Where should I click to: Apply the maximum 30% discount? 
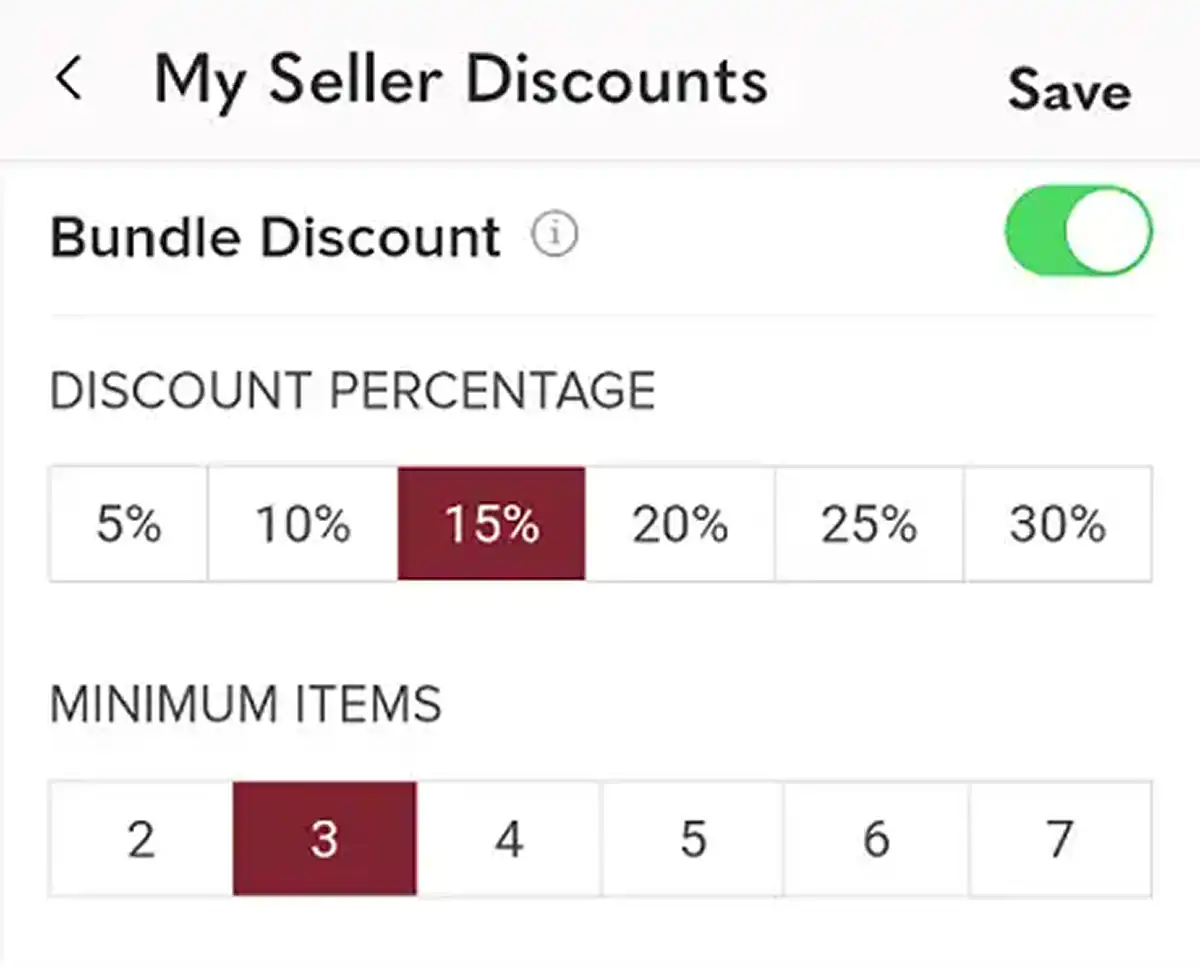(x=1057, y=522)
